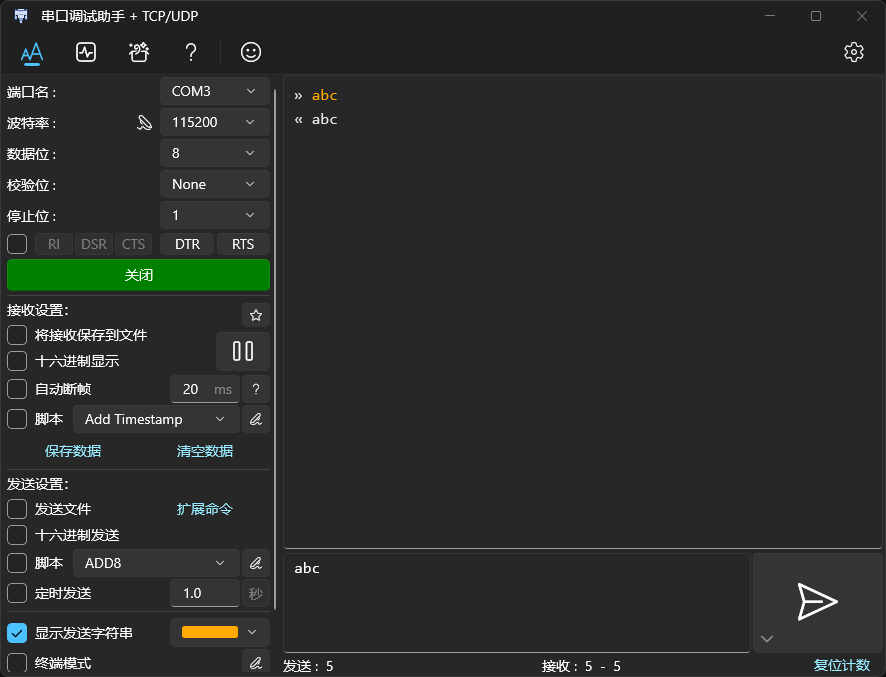This screenshot has height=677, width=886.
Task: Open the COM3 port name dropdown
Action: [x=215, y=91]
